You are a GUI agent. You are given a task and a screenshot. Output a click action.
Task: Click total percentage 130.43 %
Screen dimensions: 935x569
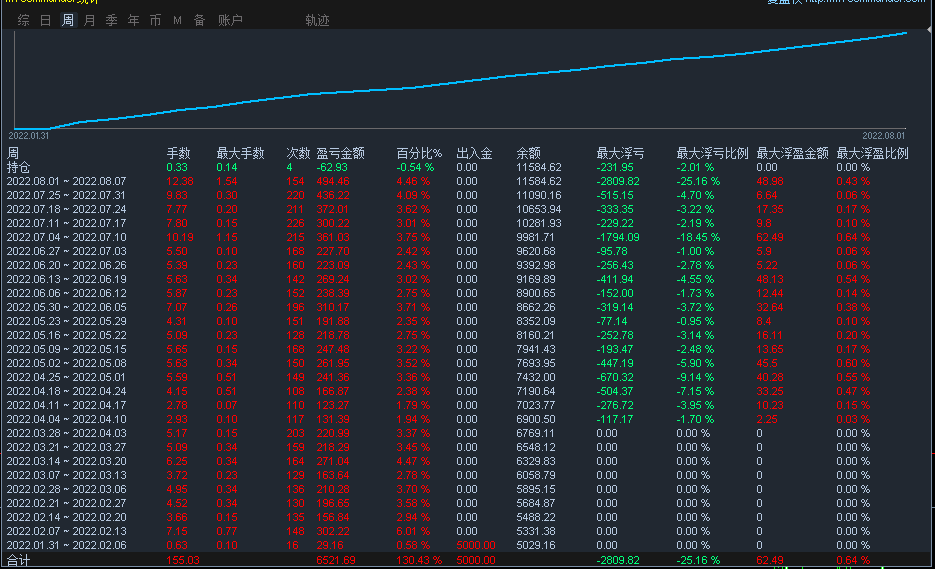coord(419,560)
